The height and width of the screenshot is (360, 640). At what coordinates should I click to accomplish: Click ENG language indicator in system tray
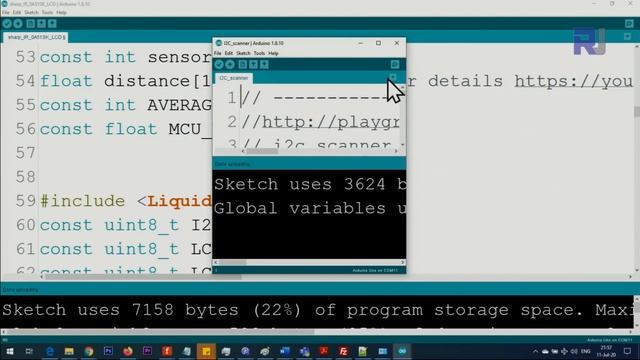click(x=586, y=351)
